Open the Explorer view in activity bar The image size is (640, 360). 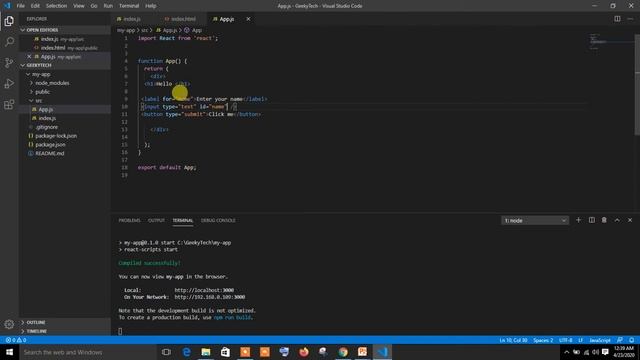[9, 21]
